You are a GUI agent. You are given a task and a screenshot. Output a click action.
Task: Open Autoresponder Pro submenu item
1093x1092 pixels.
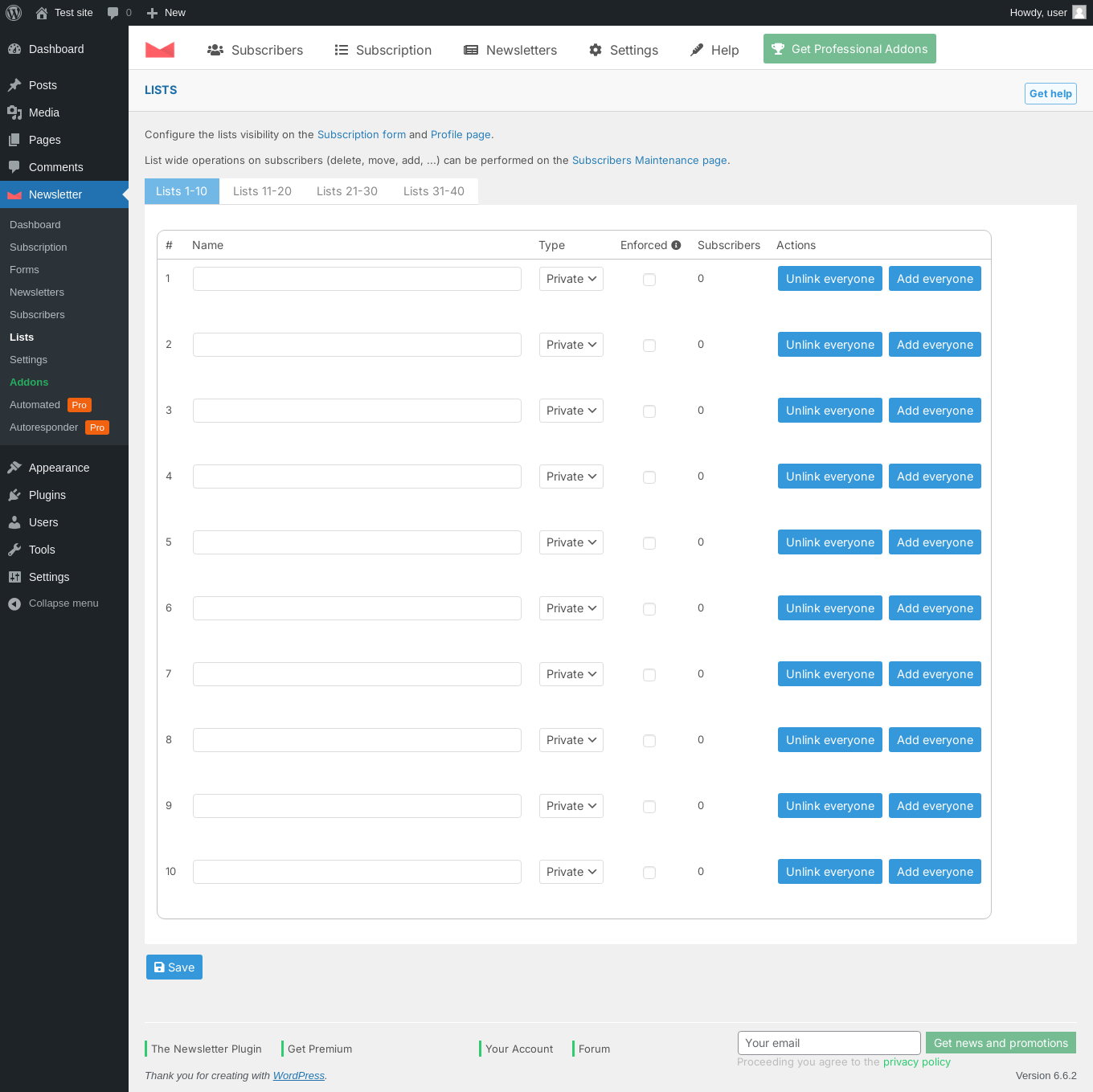[x=59, y=427]
